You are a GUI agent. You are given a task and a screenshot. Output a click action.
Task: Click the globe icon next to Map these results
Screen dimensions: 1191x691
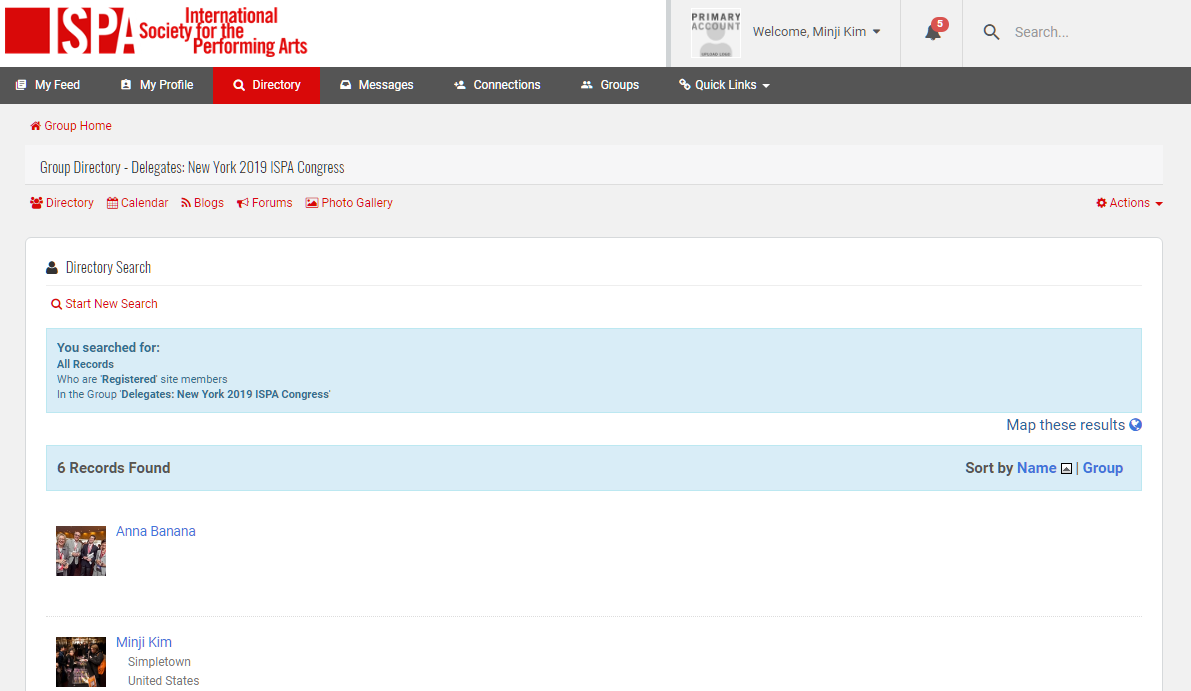pyautogui.click(x=1135, y=424)
